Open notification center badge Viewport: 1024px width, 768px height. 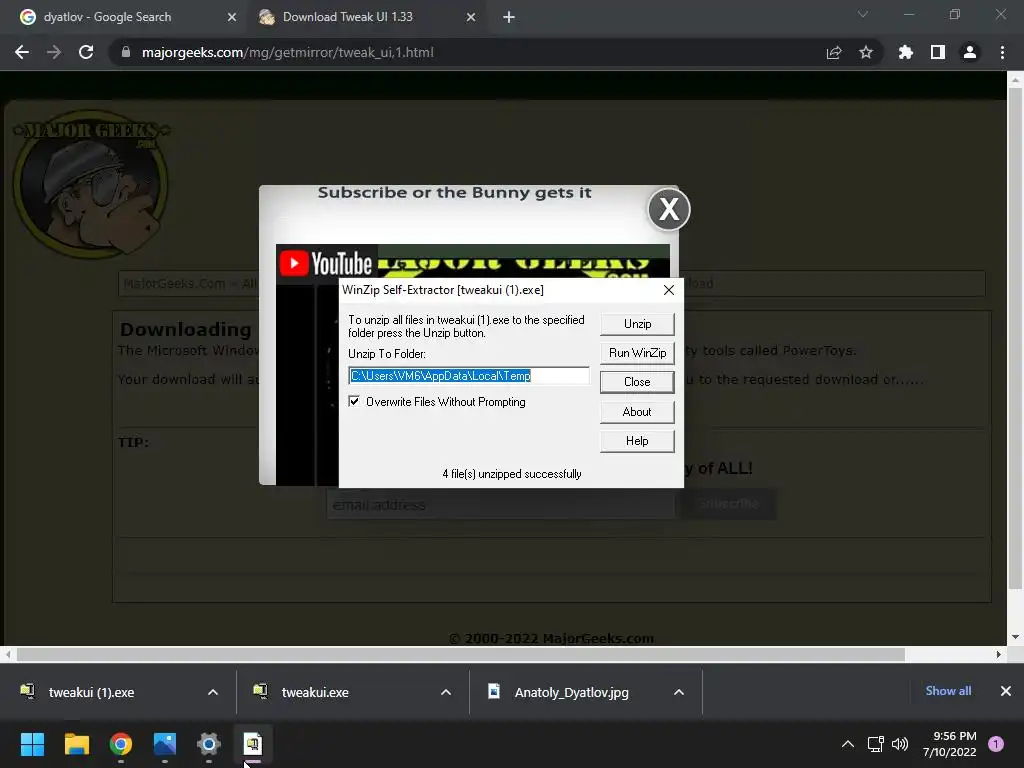pos(996,744)
